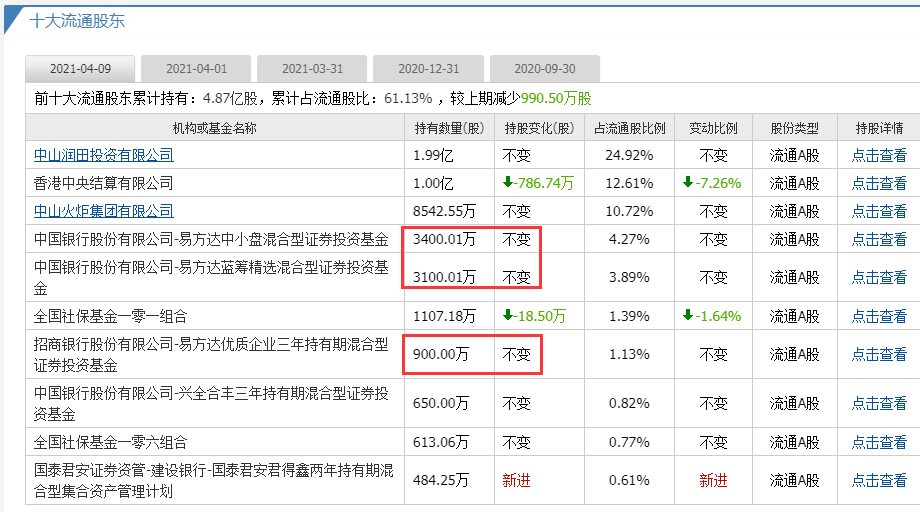The height and width of the screenshot is (512, 920).
Task: Select the 2021-03-31 date tab
Action: click(x=312, y=69)
